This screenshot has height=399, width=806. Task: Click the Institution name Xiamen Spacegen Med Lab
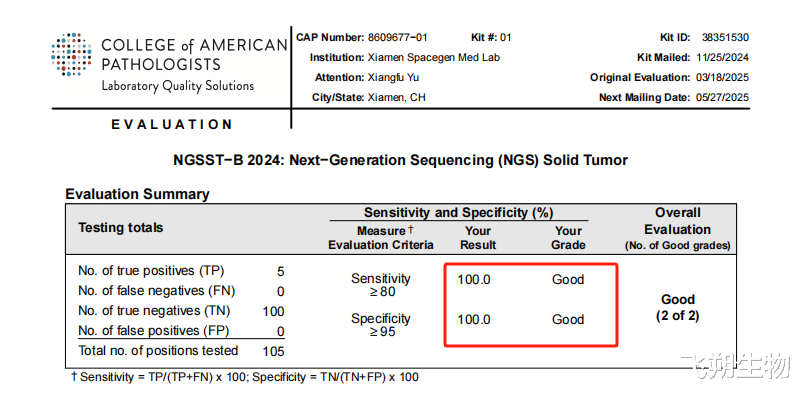pos(434,58)
